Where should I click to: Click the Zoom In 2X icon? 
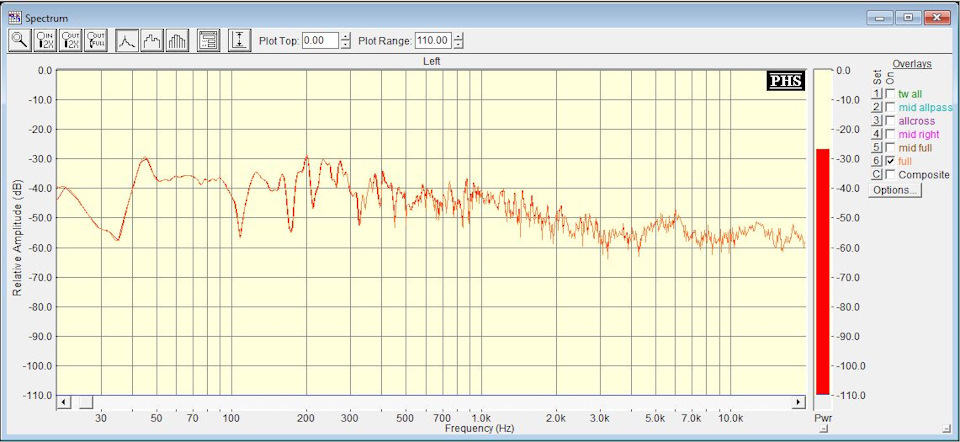click(x=45, y=40)
